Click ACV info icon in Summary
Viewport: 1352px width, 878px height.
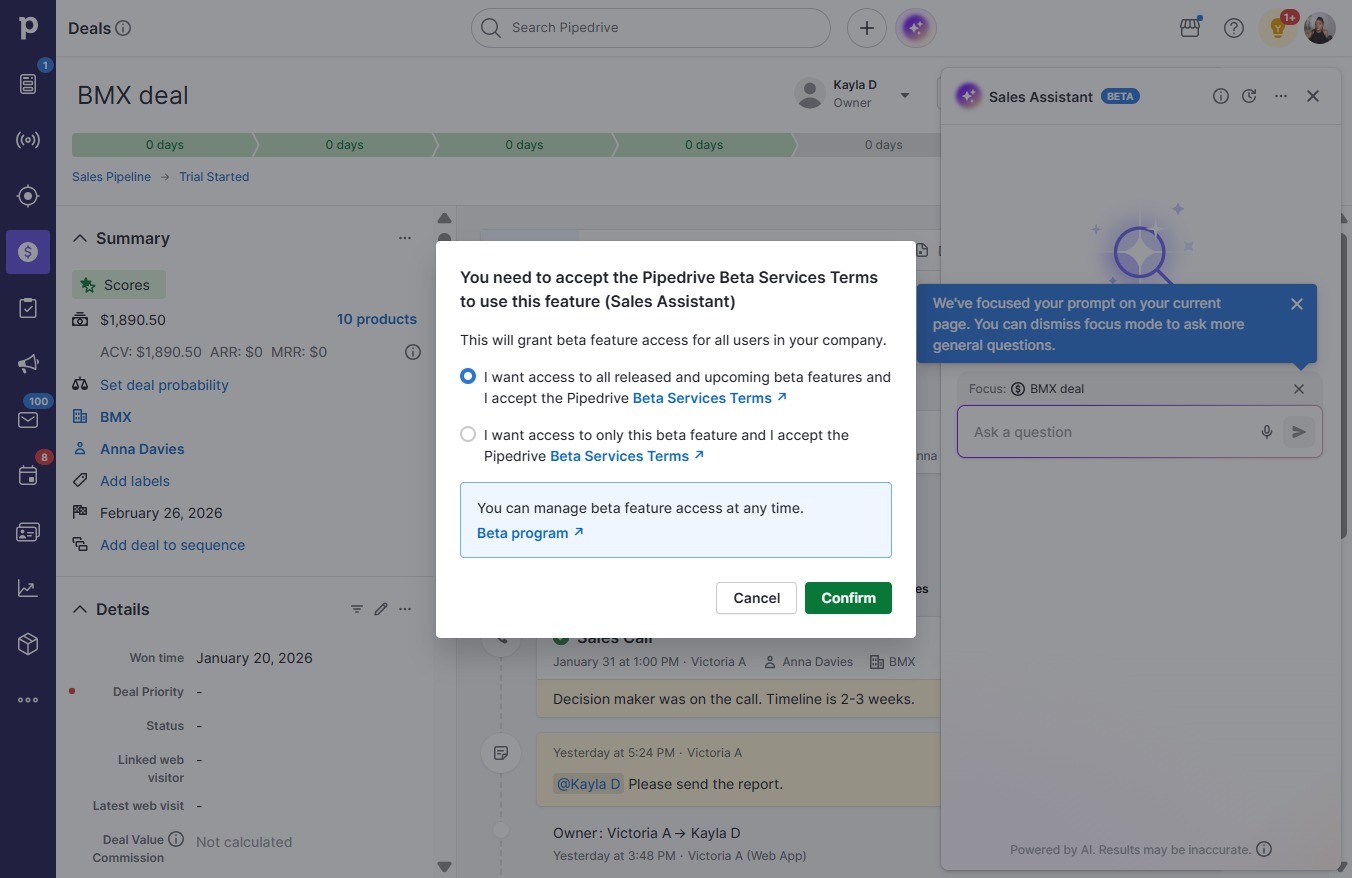coord(412,352)
